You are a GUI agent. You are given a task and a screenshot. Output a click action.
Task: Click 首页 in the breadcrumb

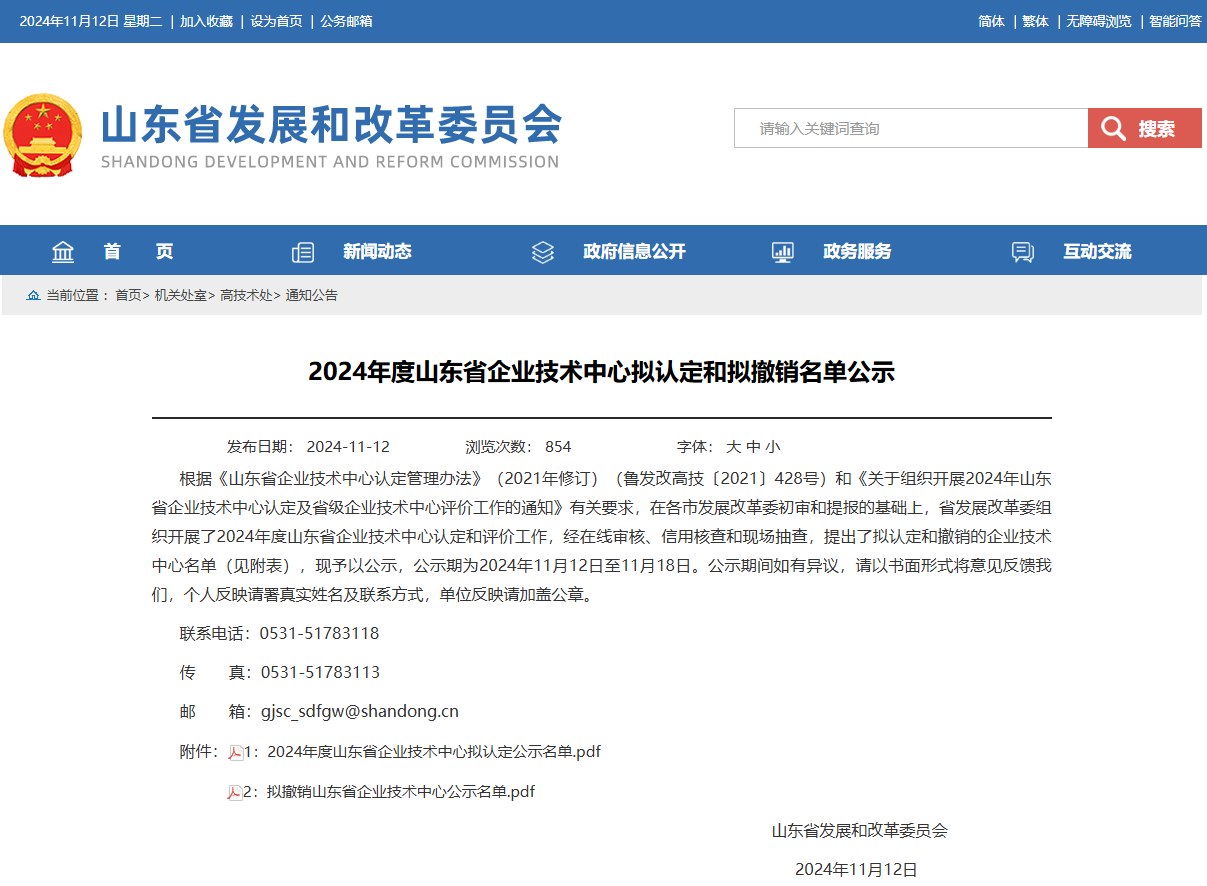(x=128, y=295)
